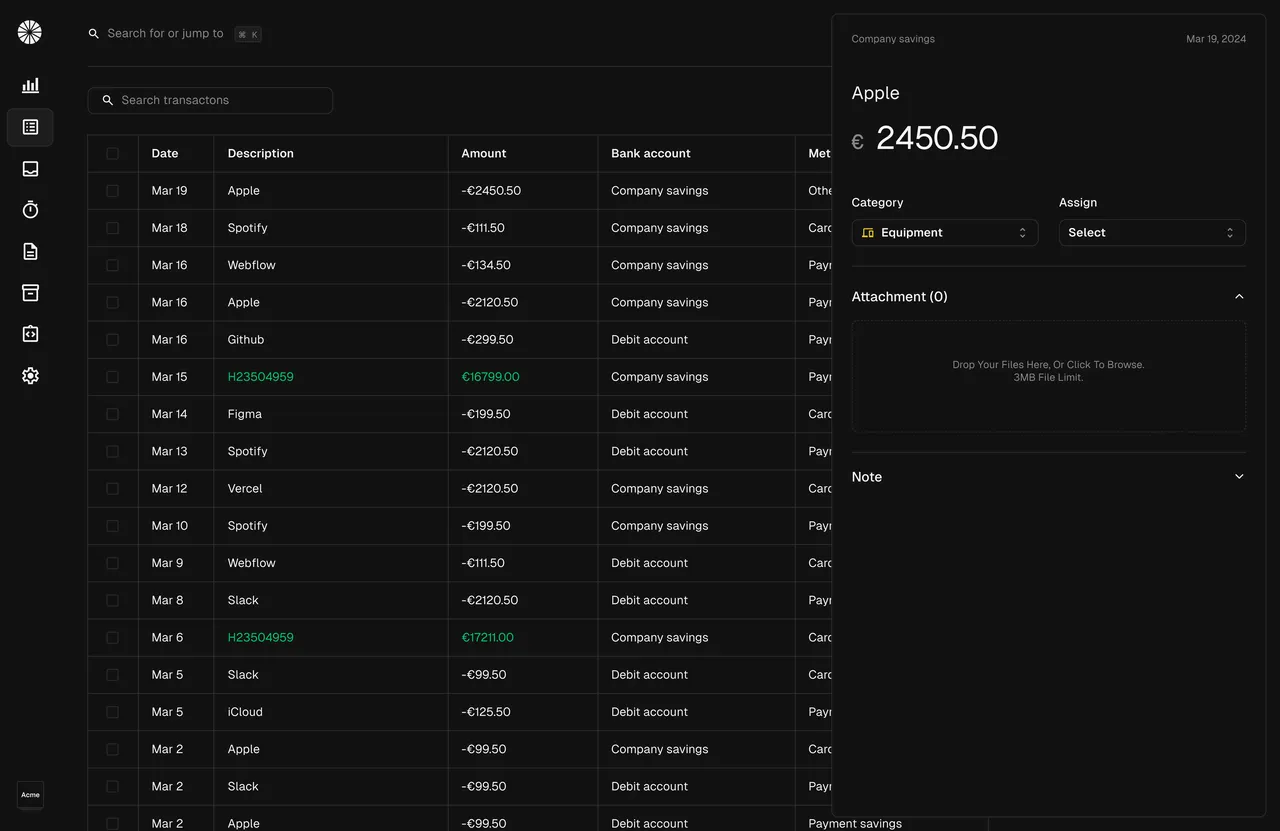Click the Payment savings cell
The height and width of the screenshot is (831, 1280).
855,823
